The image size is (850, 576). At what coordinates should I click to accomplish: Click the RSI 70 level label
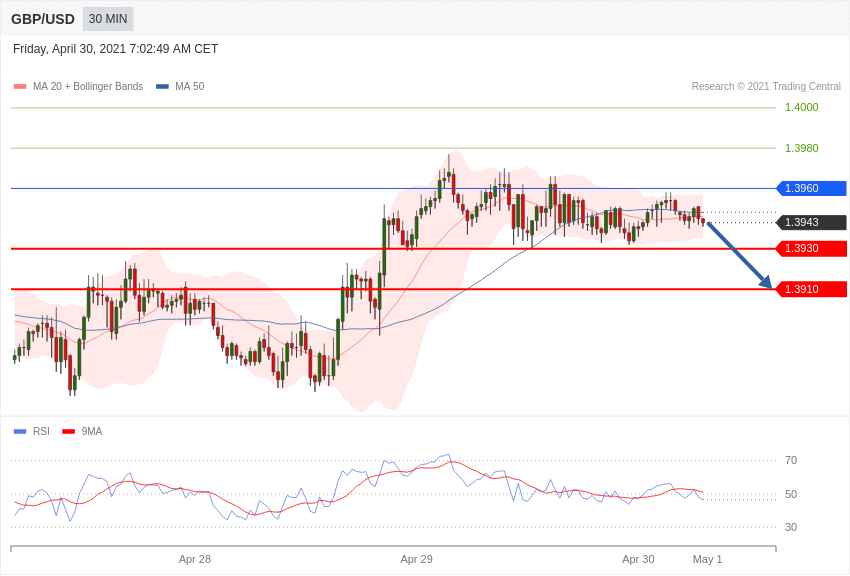tap(791, 460)
